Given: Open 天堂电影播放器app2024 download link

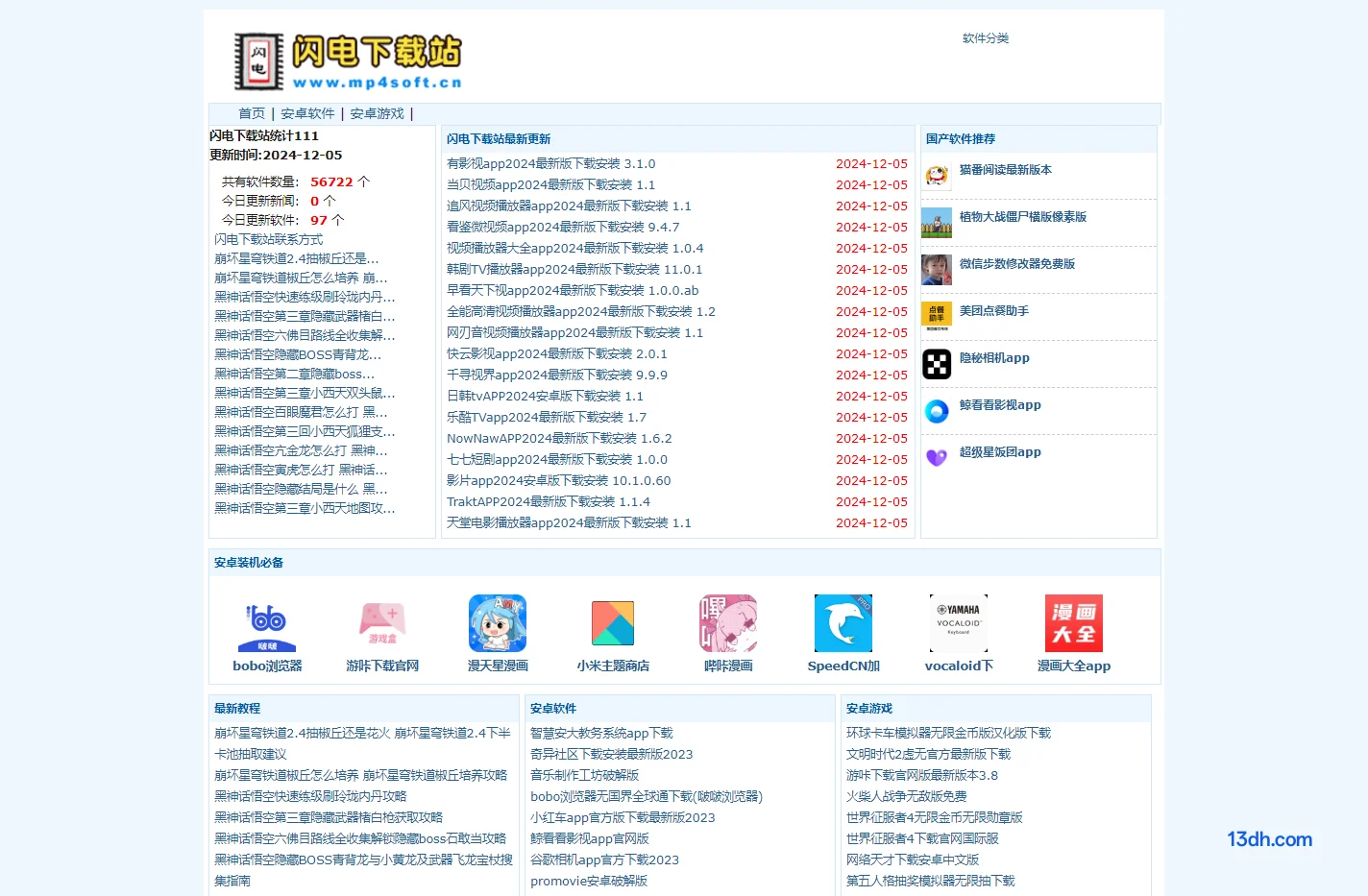Looking at the screenshot, I should click(x=569, y=523).
